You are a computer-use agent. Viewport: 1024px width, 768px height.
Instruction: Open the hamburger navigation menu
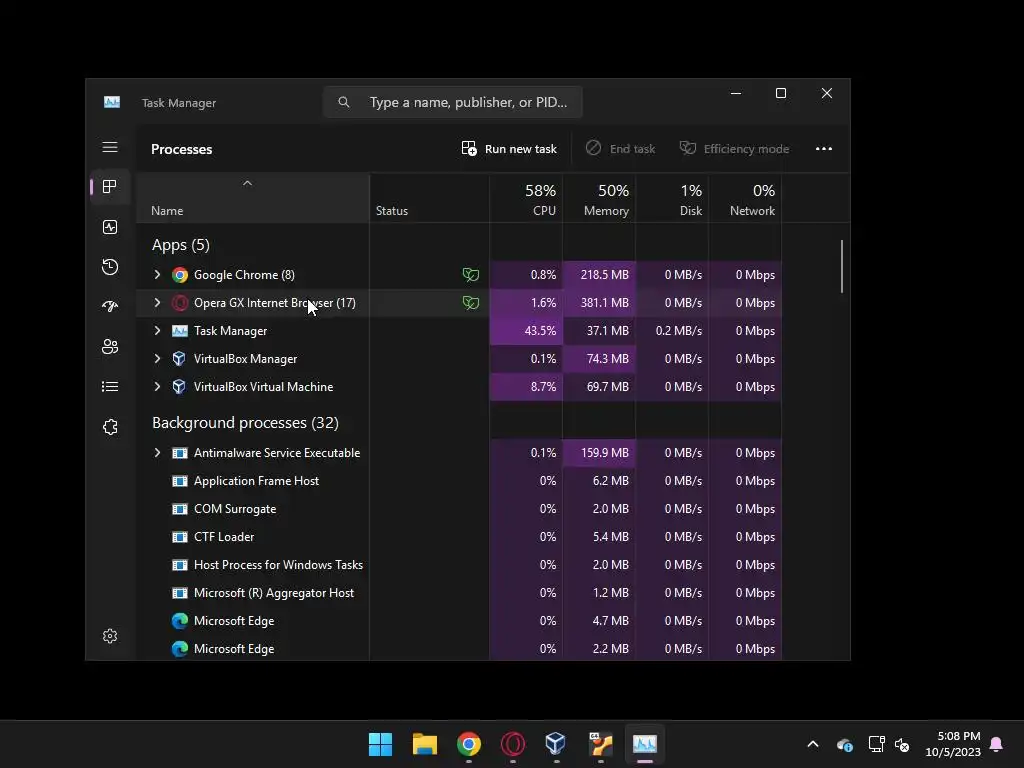coord(110,147)
